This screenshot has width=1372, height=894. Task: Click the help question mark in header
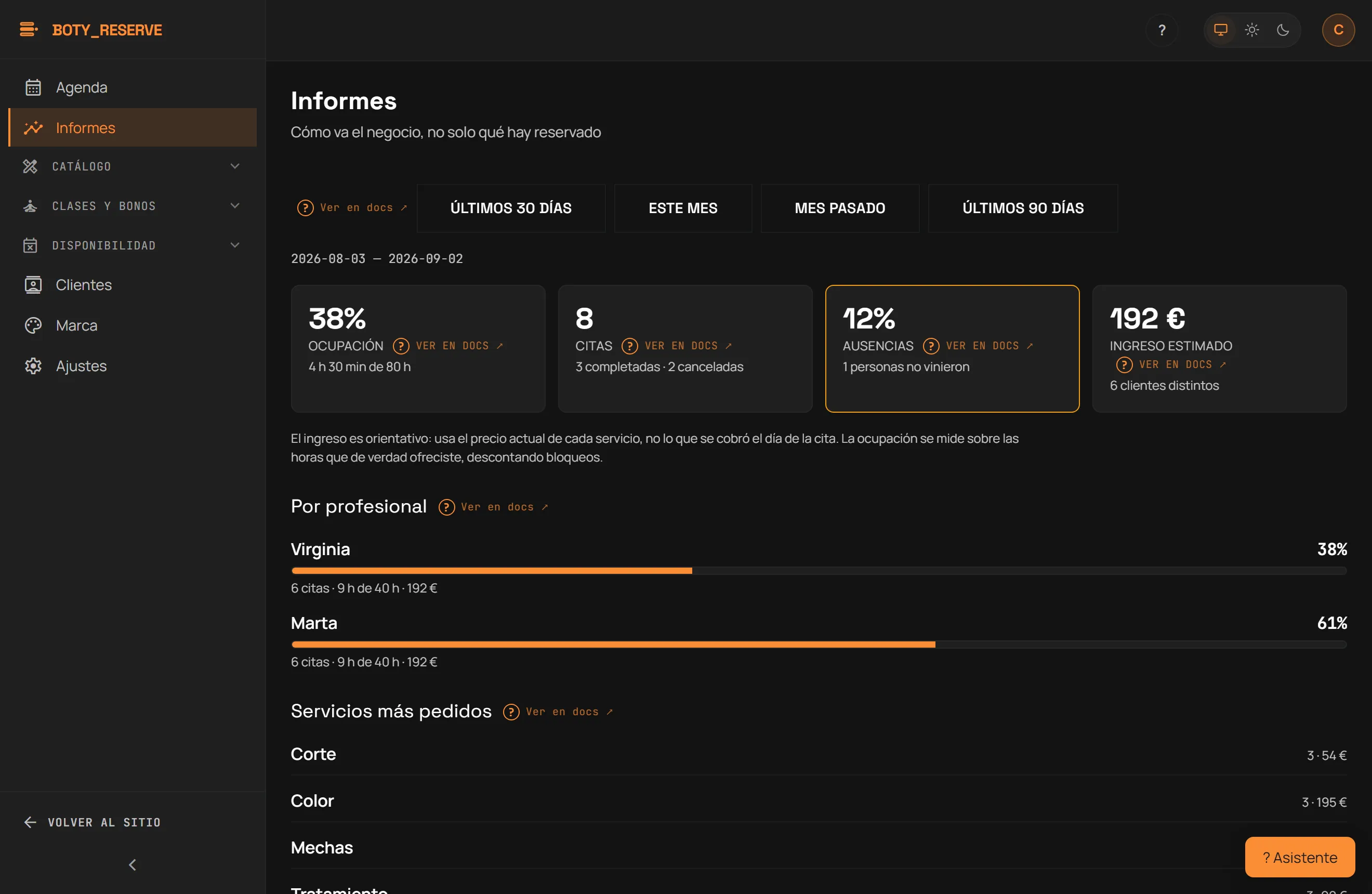1162,30
